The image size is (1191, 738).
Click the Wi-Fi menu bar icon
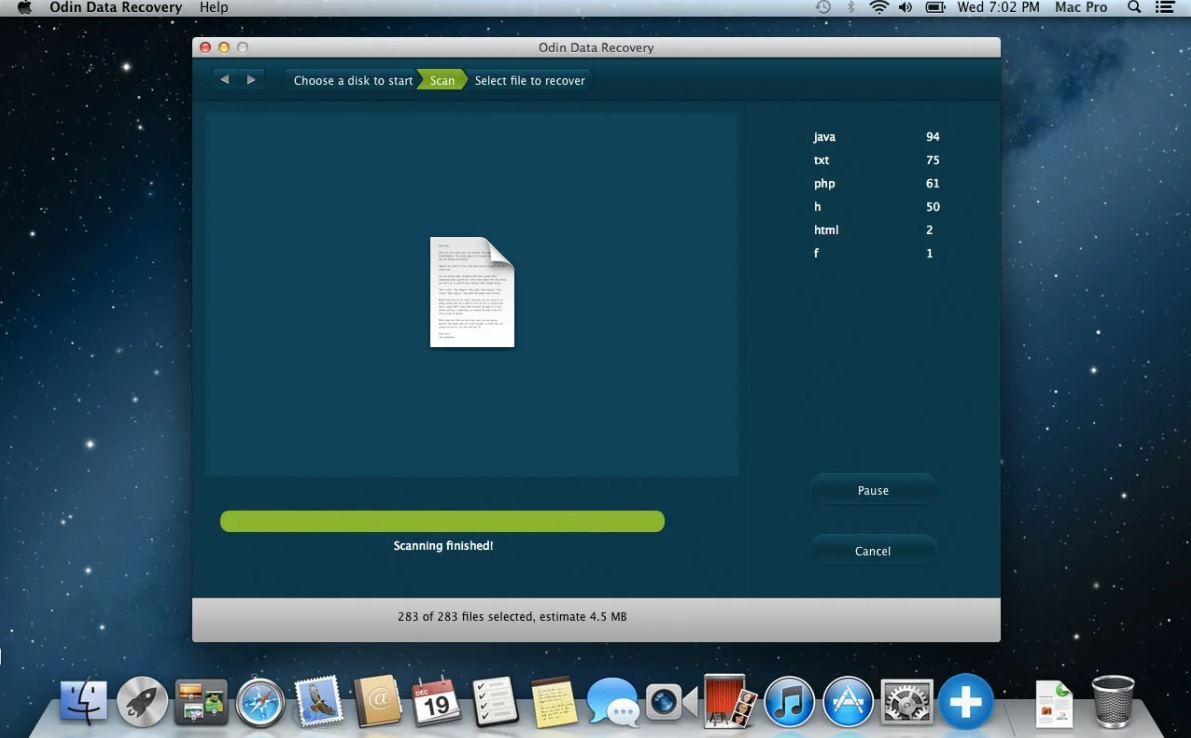click(x=878, y=8)
